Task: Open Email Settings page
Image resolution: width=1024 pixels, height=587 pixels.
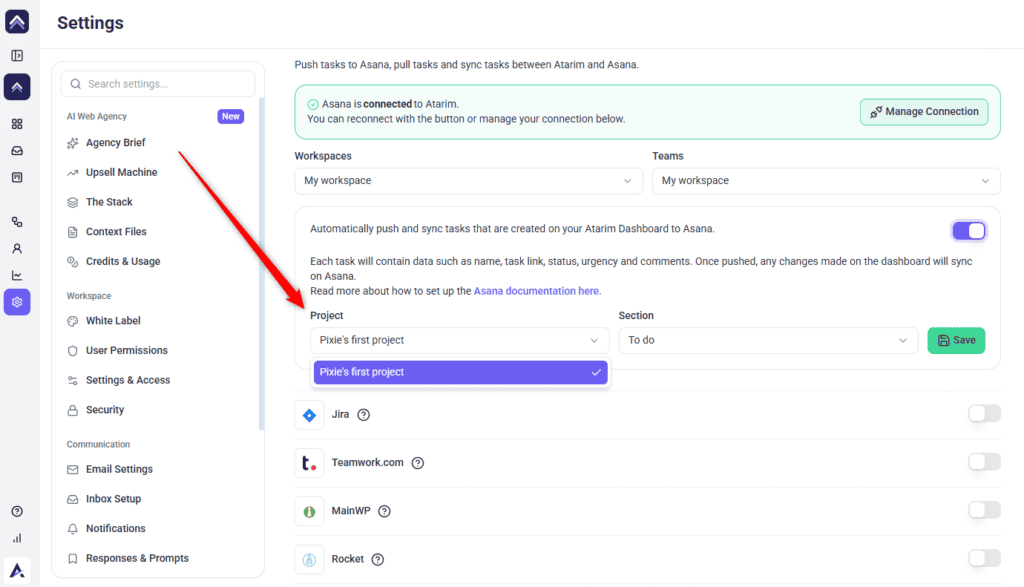Action: point(119,469)
